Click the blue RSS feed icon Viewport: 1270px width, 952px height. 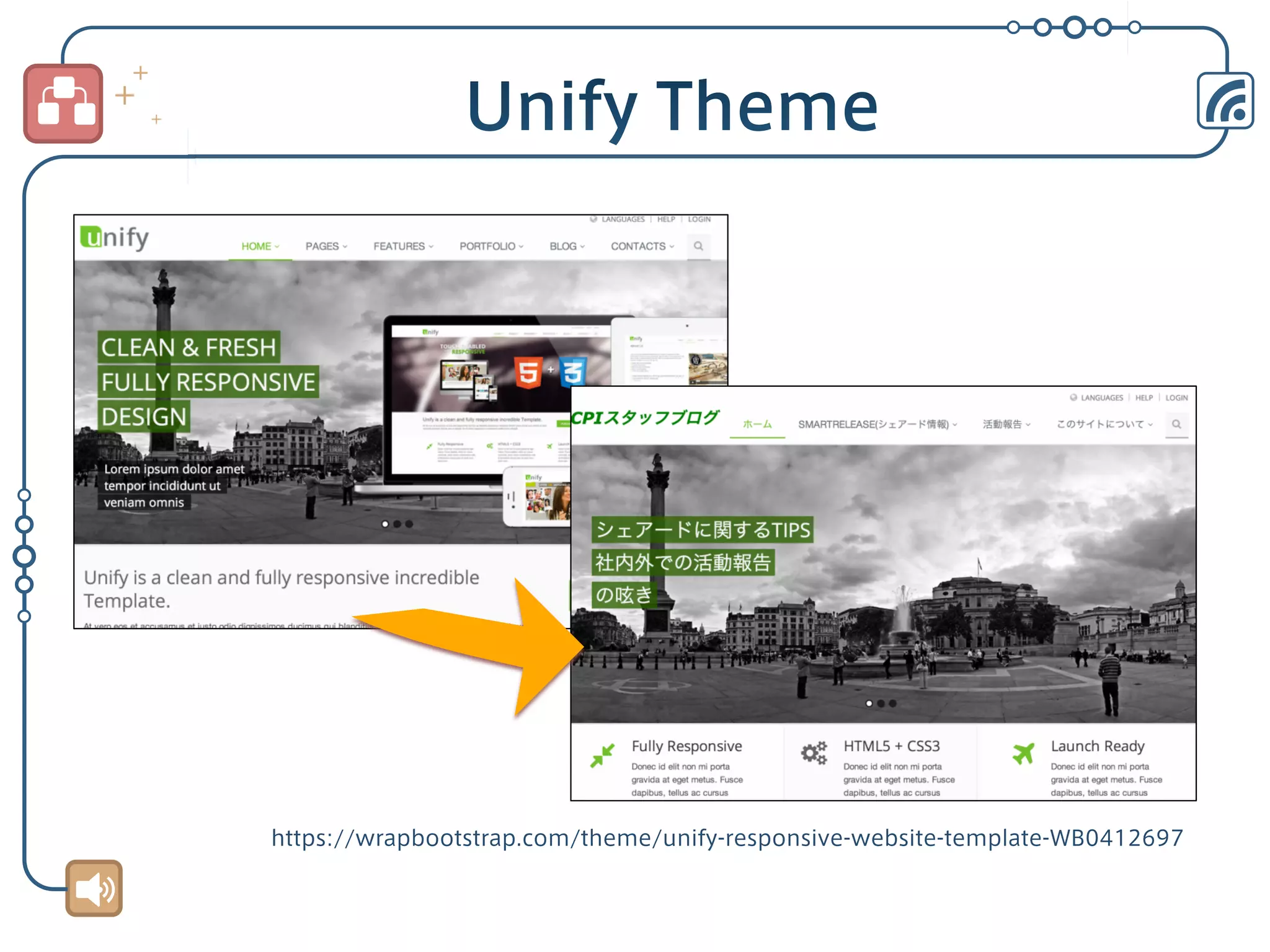tap(1225, 101)
